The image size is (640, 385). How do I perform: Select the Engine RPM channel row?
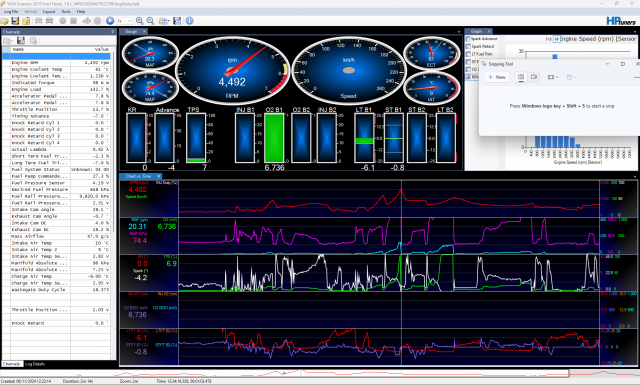tap(56, 62)
